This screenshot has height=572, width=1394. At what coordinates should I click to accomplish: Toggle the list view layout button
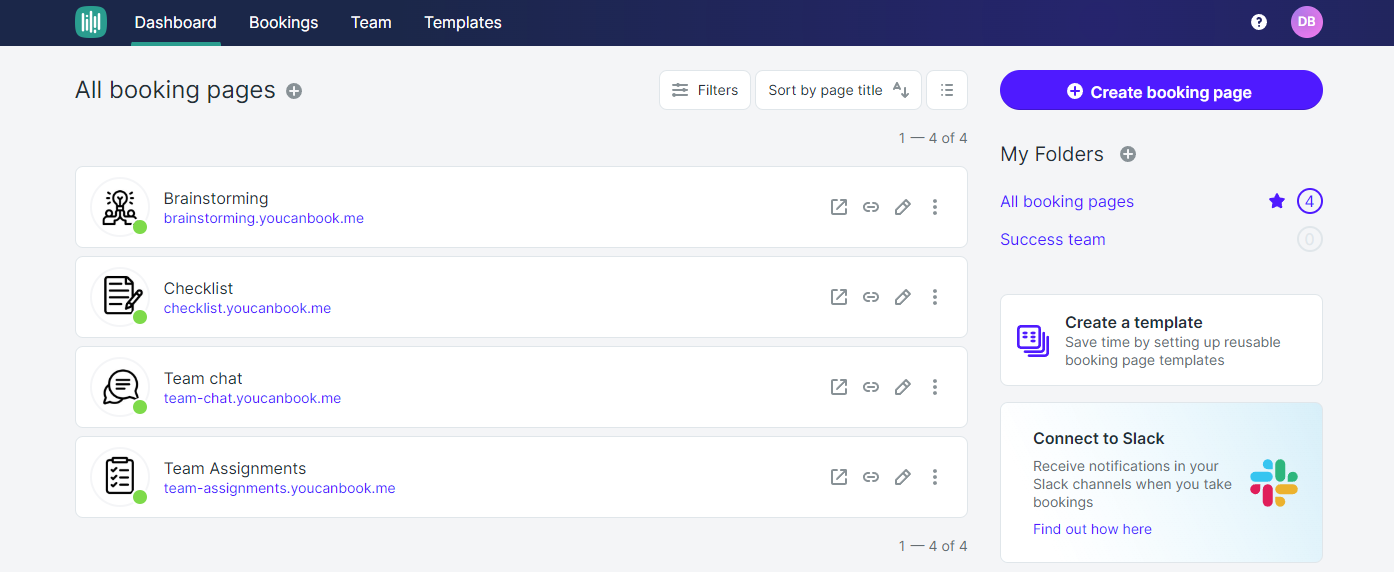(947, 90)
